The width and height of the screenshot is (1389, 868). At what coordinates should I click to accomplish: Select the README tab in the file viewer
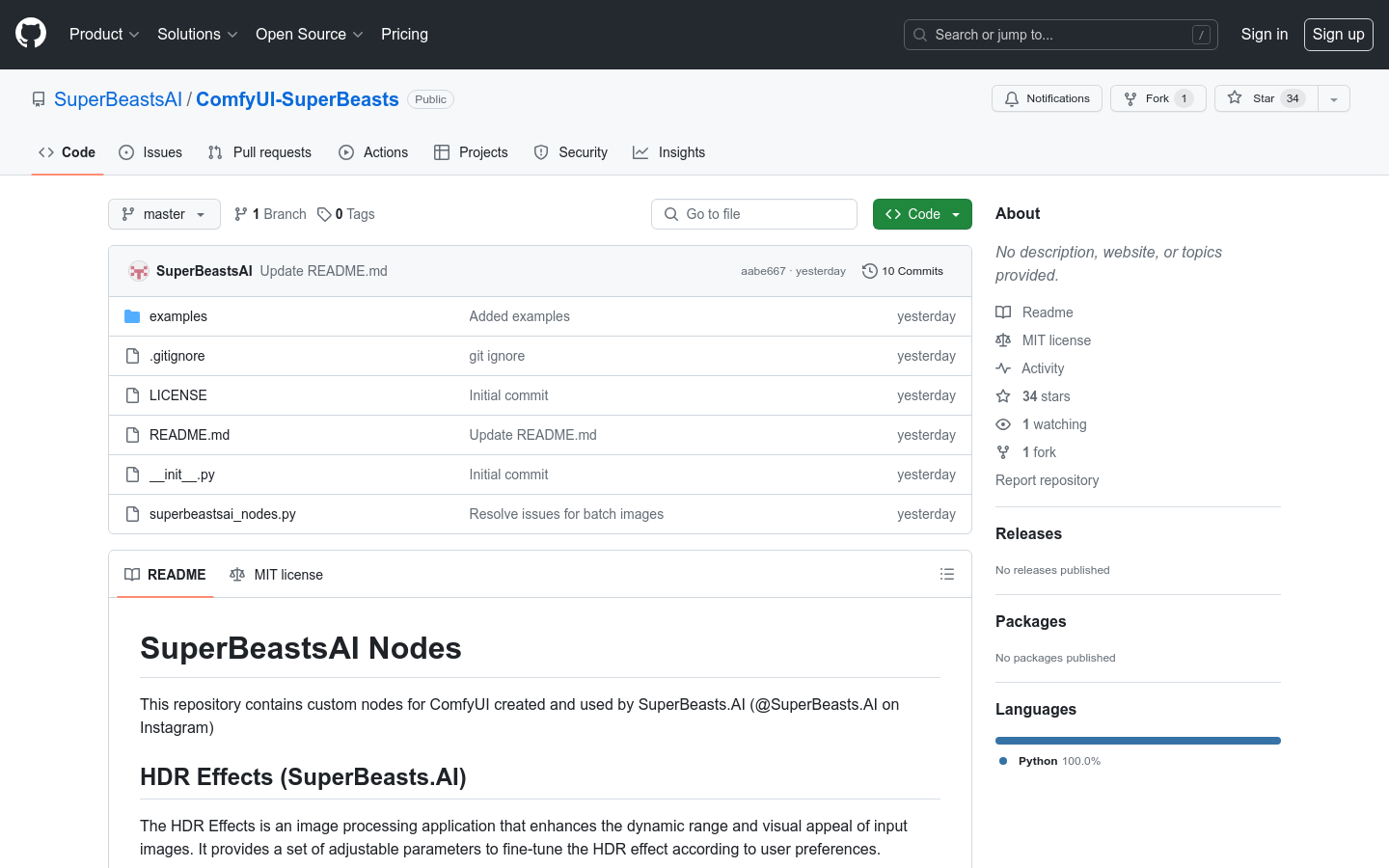[165, 575]
